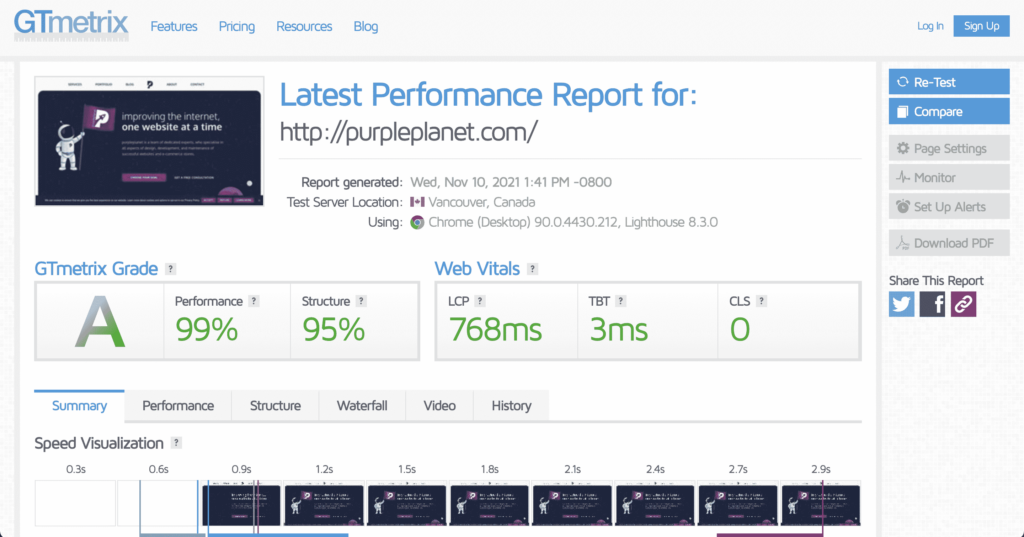Click the Sign Up button

(981, 26)
